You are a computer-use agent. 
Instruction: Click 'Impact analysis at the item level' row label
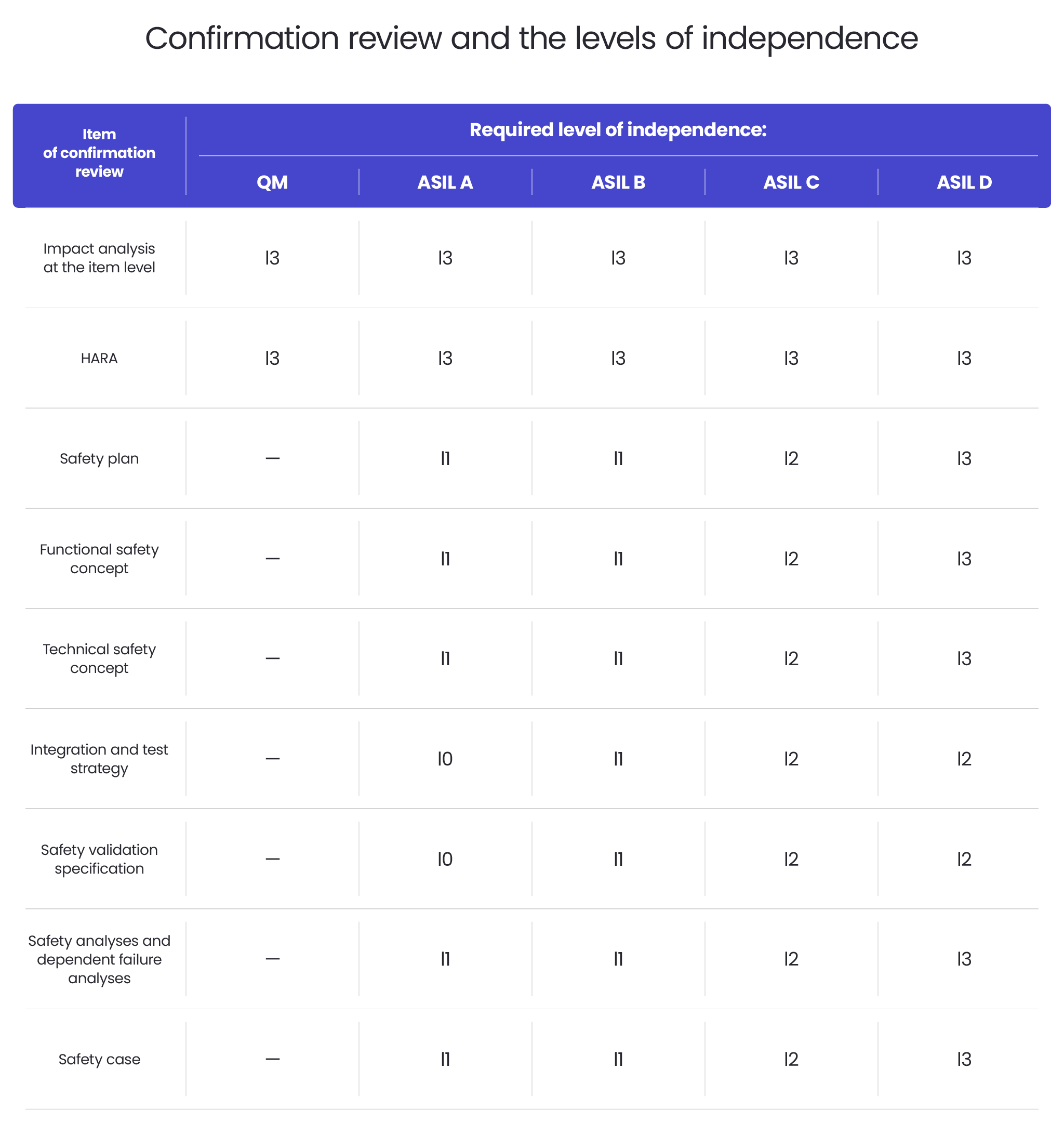click(x=99, y=257)
